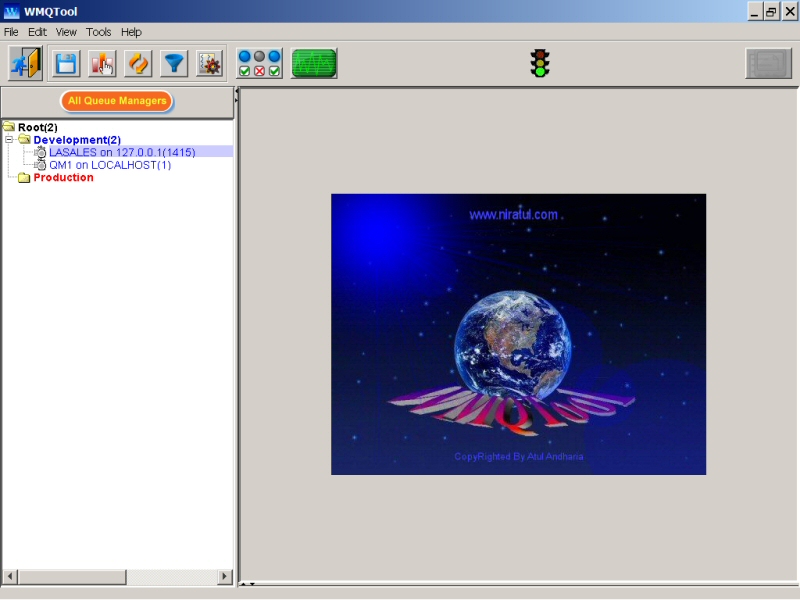Click the QM1 queue manager icon

click(40, 165)
